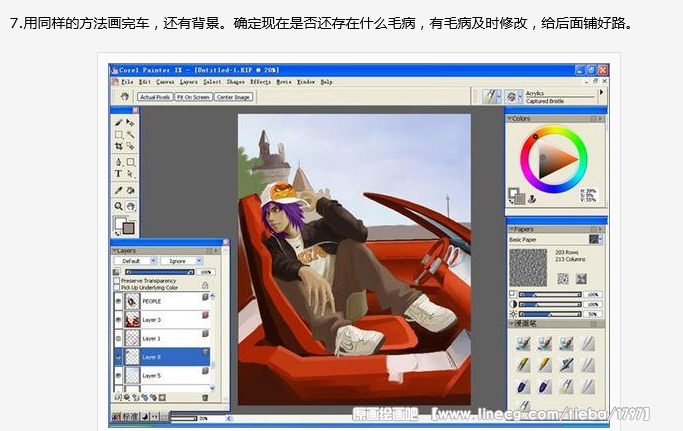Click the Actual Pixels button
This screenshot has height=431, width=683.
155,97
